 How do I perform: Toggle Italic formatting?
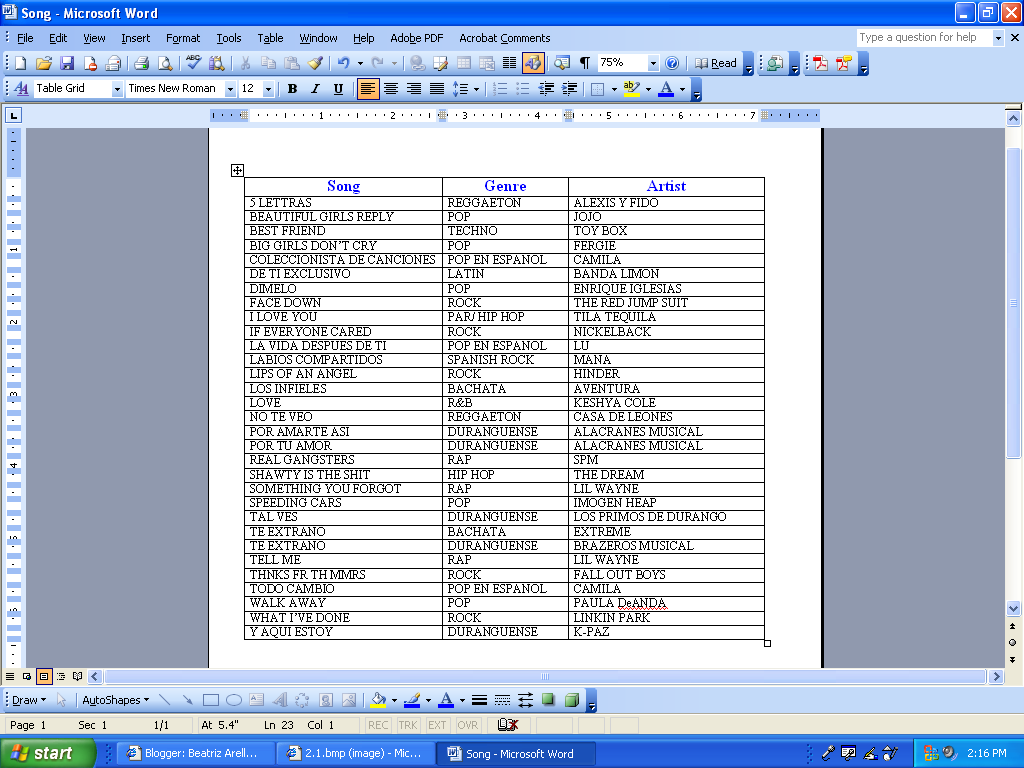(x=315, y=89)
